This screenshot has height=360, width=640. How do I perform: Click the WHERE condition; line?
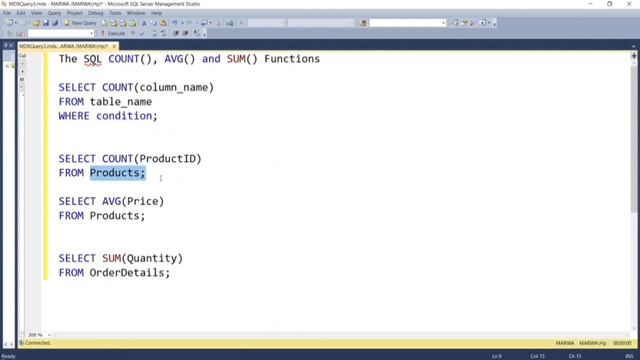[x=108, y=116]
